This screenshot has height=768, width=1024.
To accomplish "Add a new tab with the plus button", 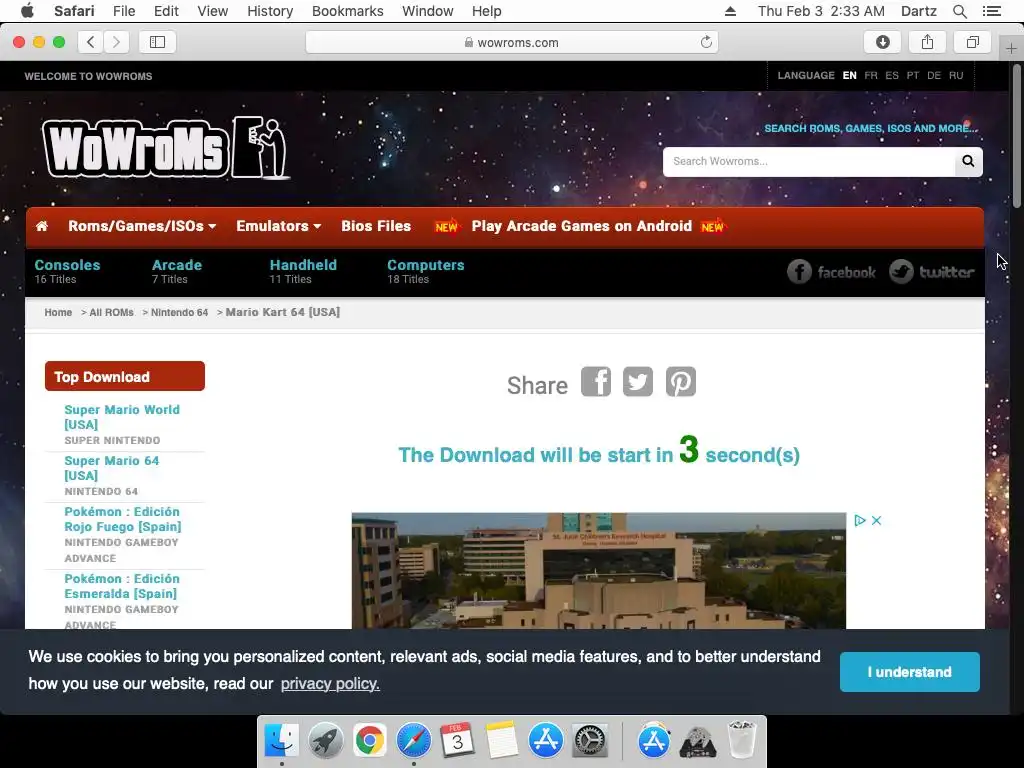I will click(x=1011, y=49).
